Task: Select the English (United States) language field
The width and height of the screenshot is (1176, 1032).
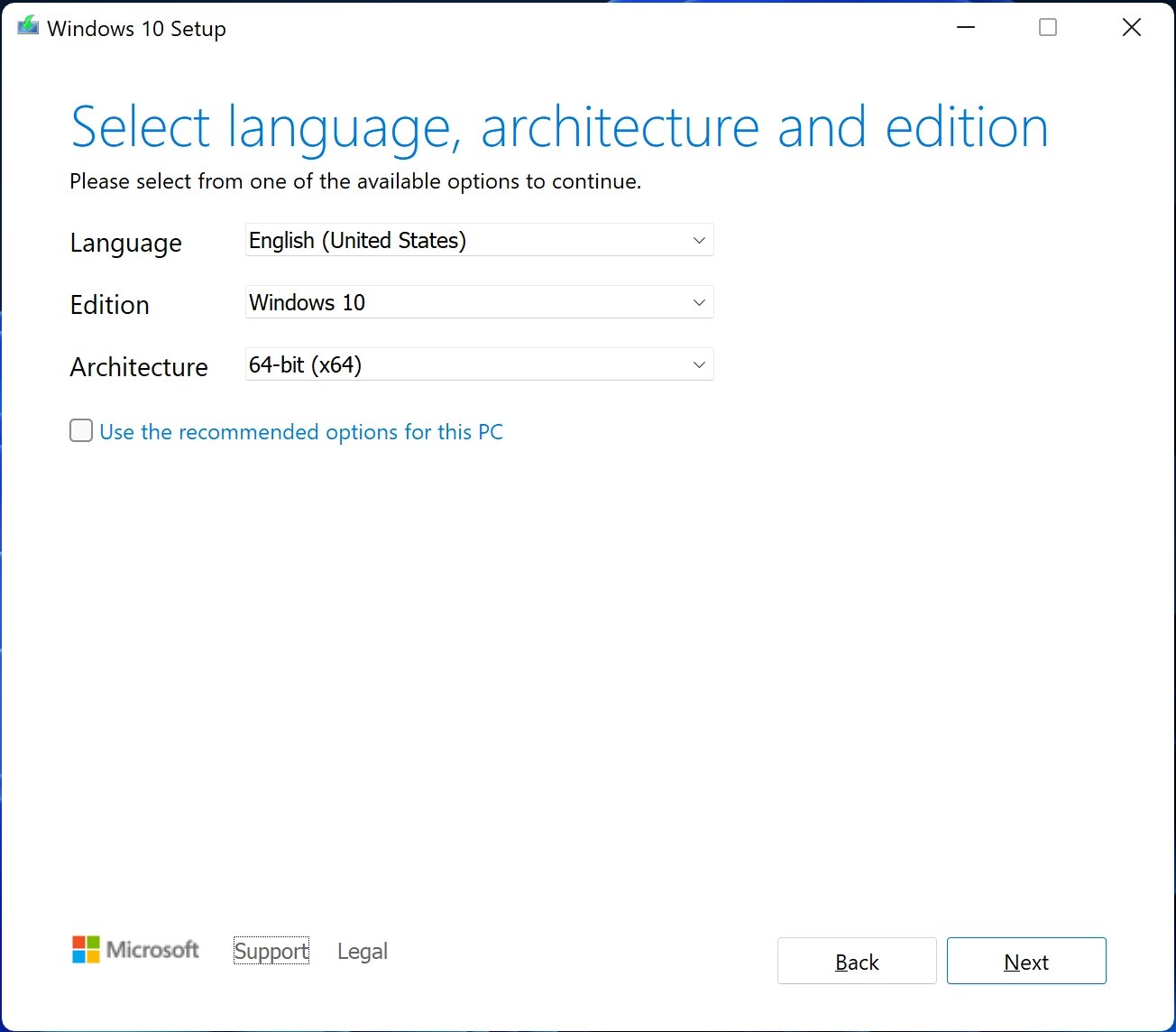Action: coord(406,240)
